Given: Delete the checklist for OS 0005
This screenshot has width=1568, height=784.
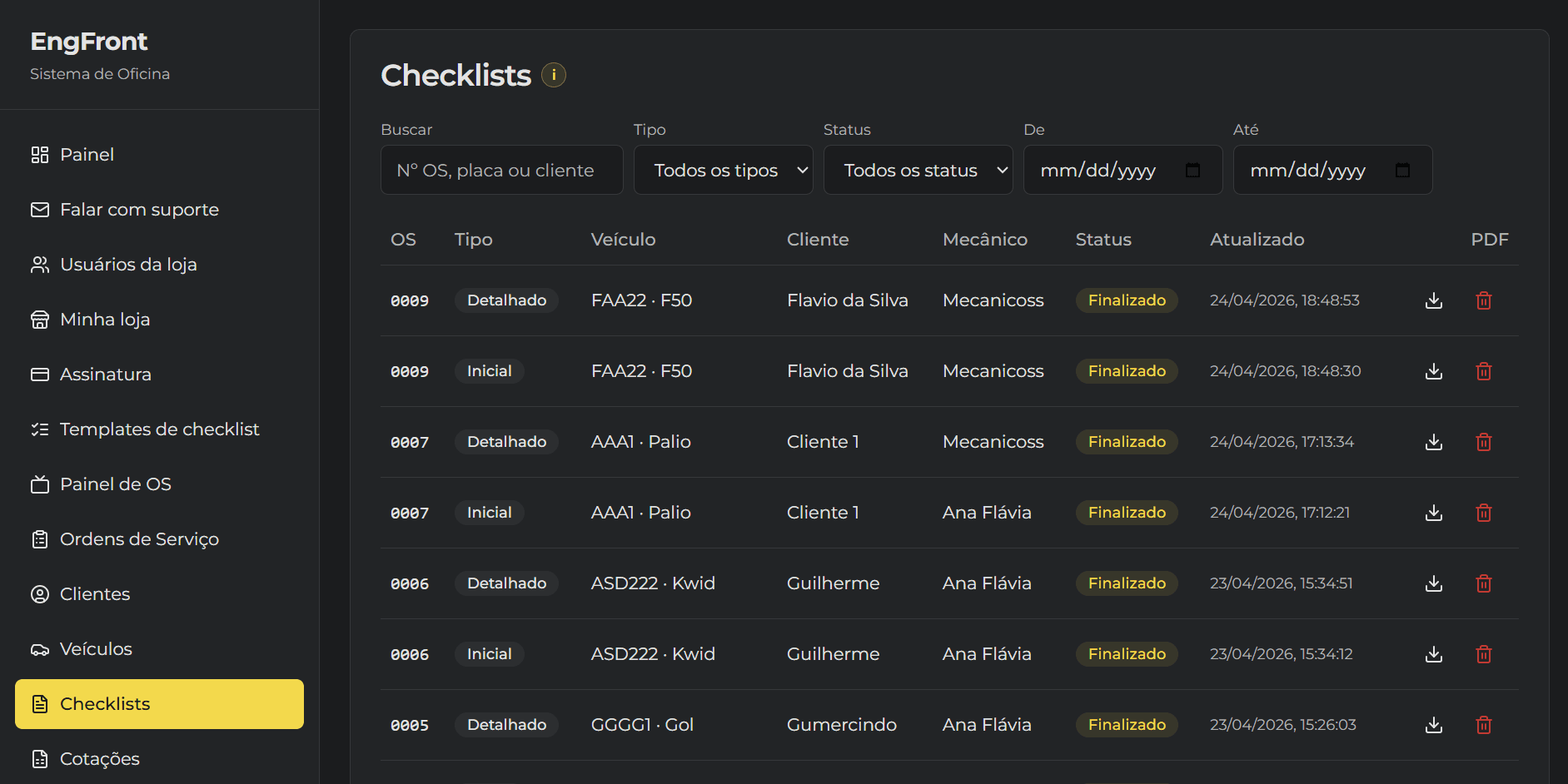Looking at the screenshot, I should pyautogui.click(x=1483, y=725).
